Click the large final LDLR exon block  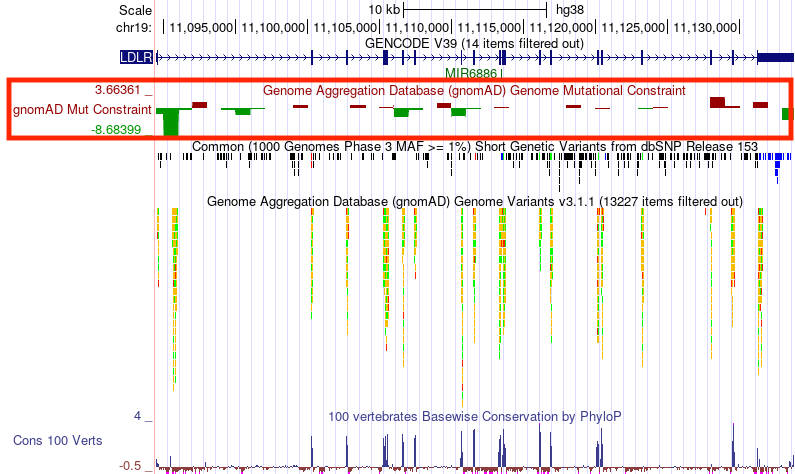pos(776,58)
